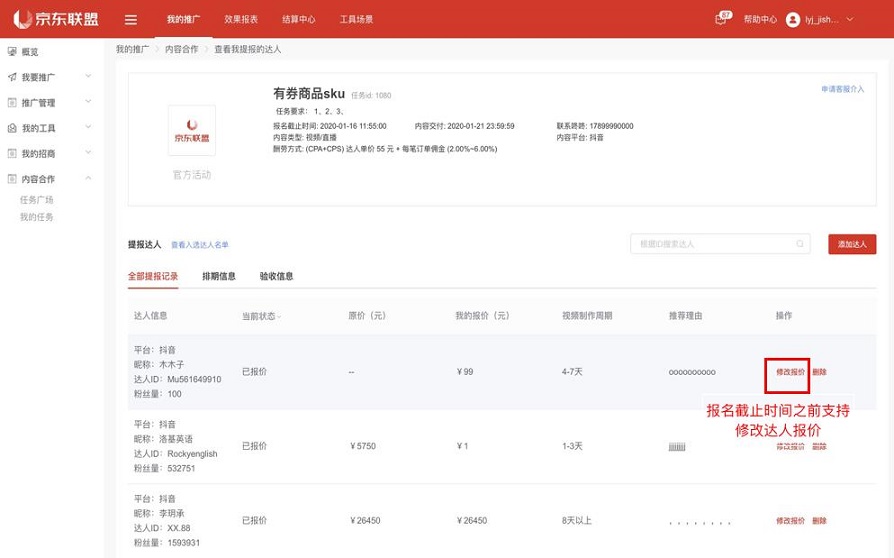Screen dimensions: 894x558
Task: Expand the 我的招商 sidebar chevron
Action: coord(88,153)
